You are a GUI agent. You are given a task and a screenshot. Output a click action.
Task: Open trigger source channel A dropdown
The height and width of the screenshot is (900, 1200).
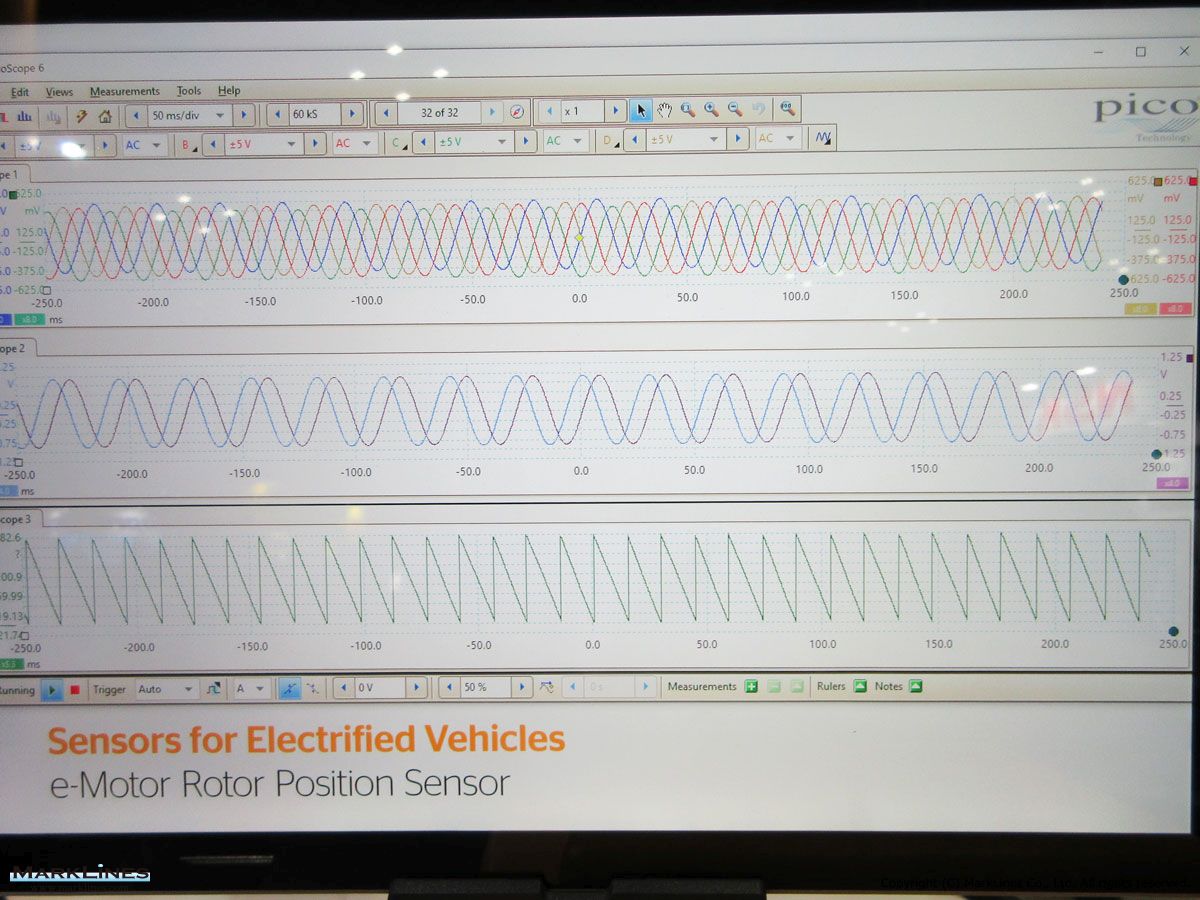pyautogui.click(x=250, y=689)
